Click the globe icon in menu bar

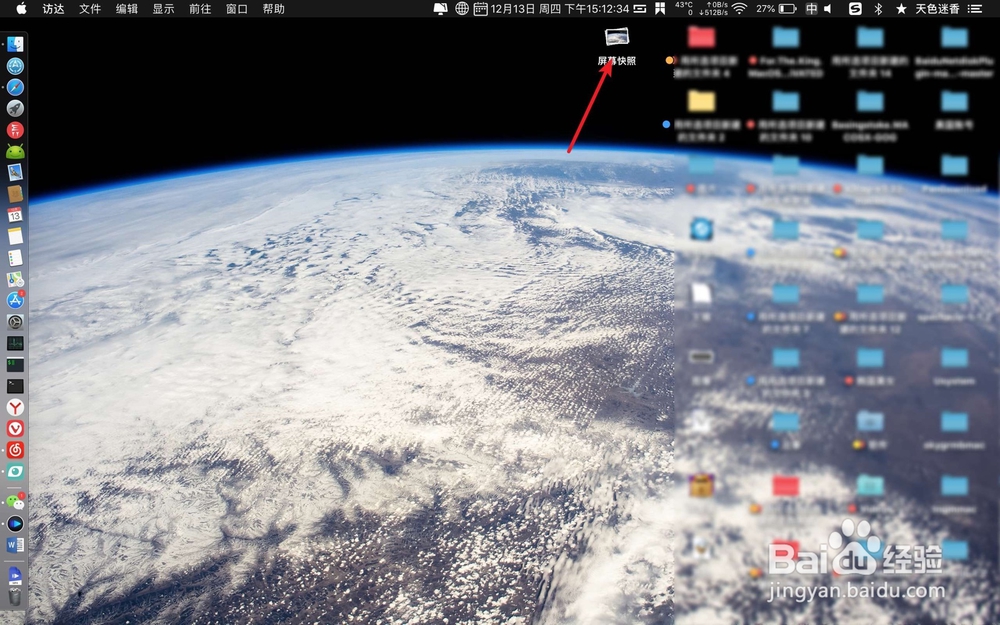click(462, 9)
